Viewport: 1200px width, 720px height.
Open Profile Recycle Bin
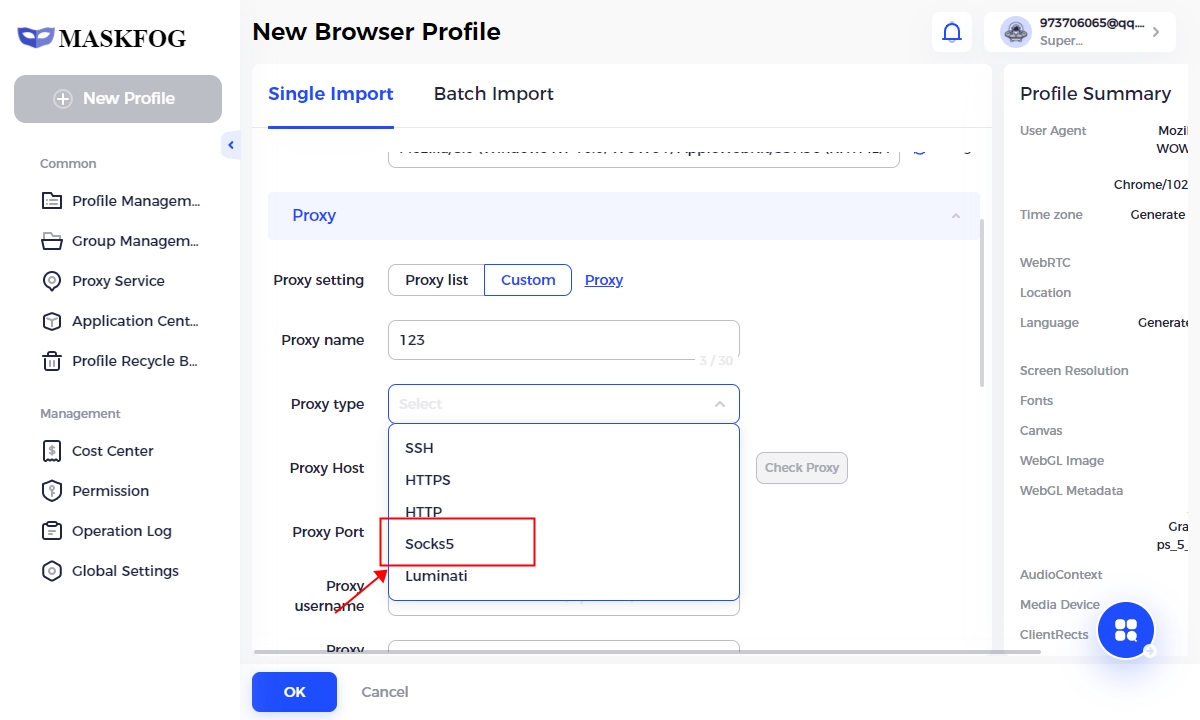click(x=134, y=361)
